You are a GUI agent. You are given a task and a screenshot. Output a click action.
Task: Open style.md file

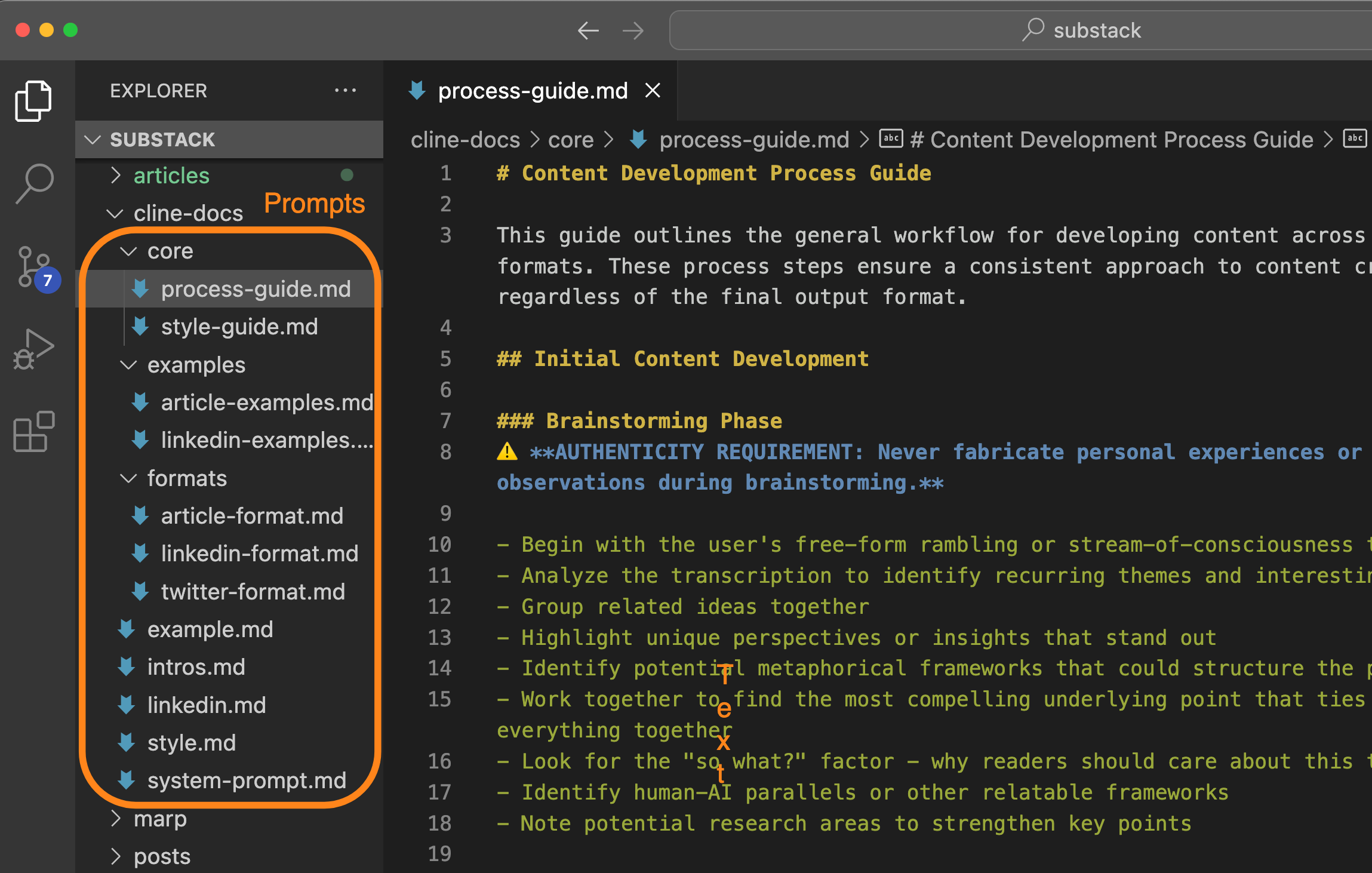click(x=229, y=743)
